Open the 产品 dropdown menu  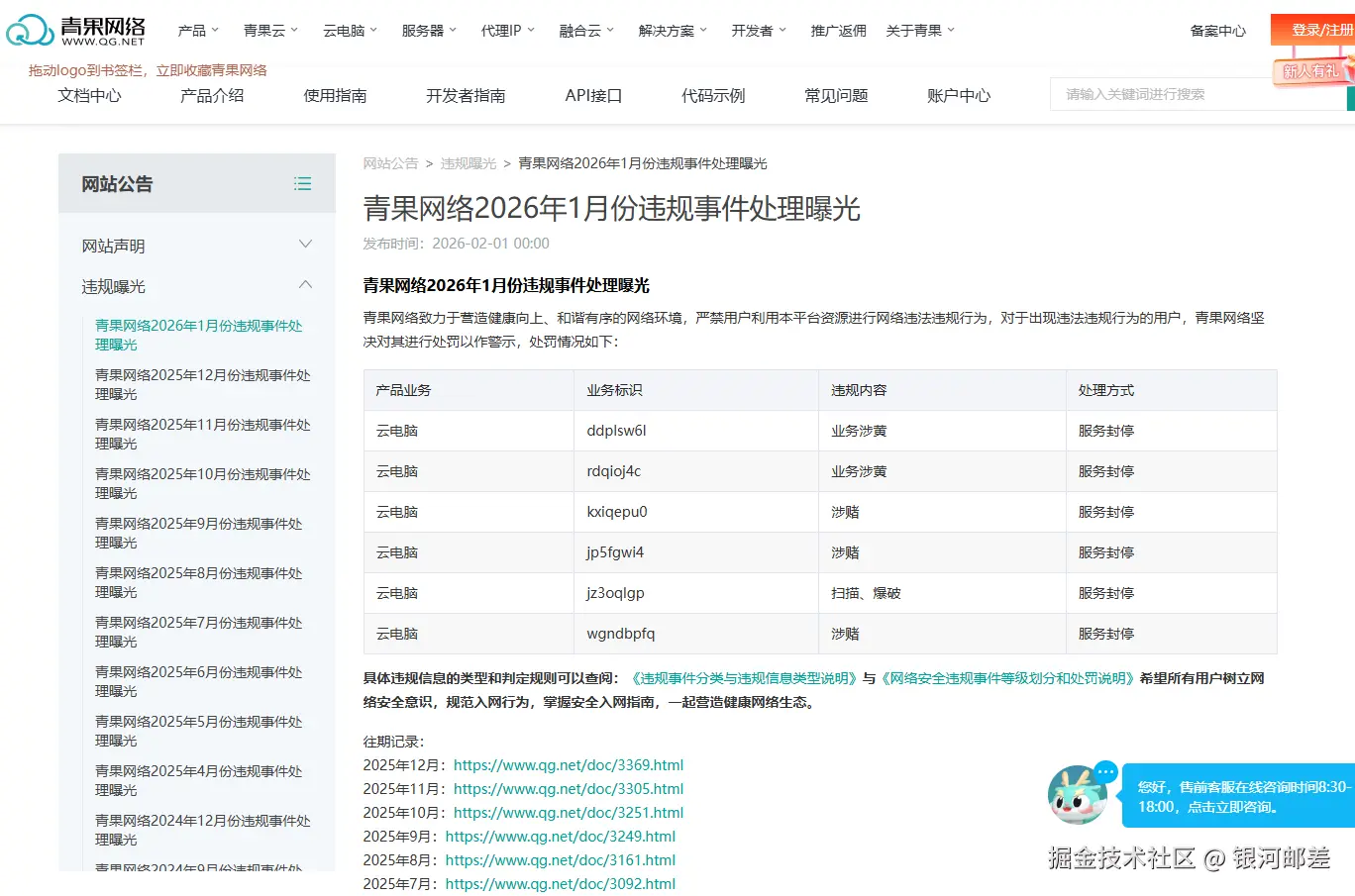click(198, 31)
